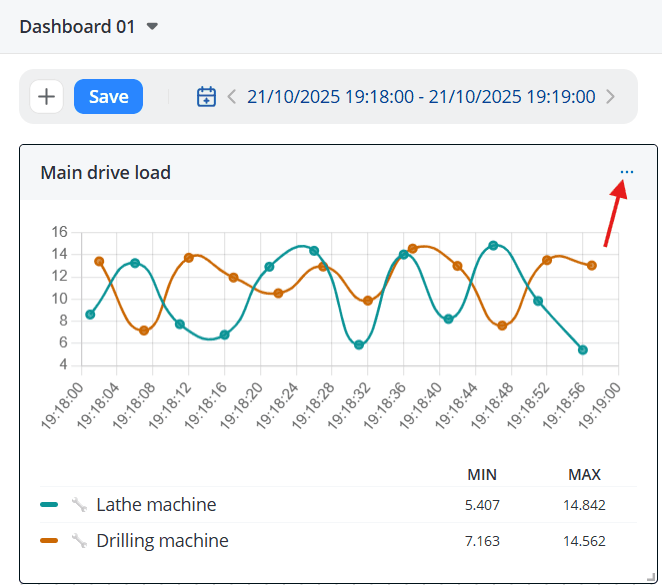Click the Main drive load widget title
The image size is (662, 588).
pos(106,173)
